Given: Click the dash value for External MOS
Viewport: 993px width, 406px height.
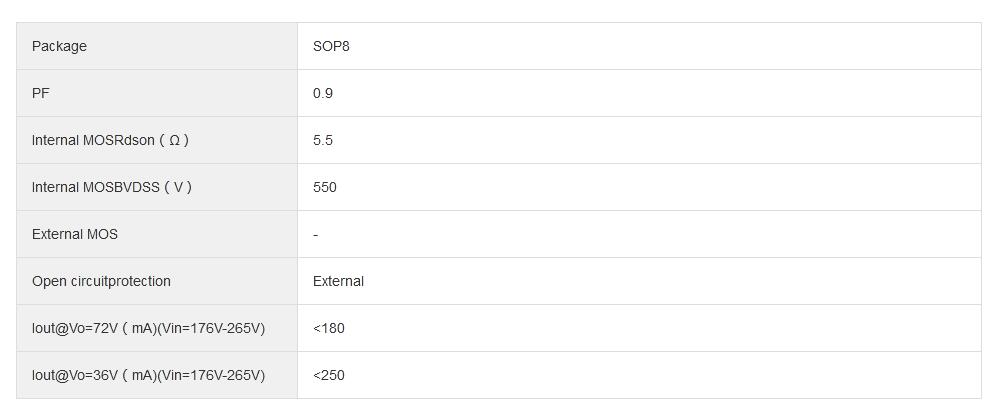Looking at the screenshot, I should coord(316,235).
